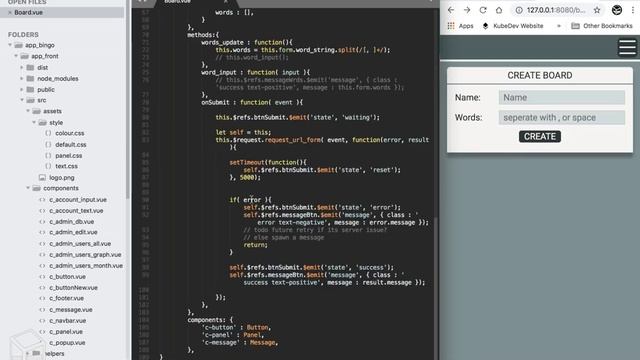Open Apps bookmarks shortcut

(x=460, y=26)
